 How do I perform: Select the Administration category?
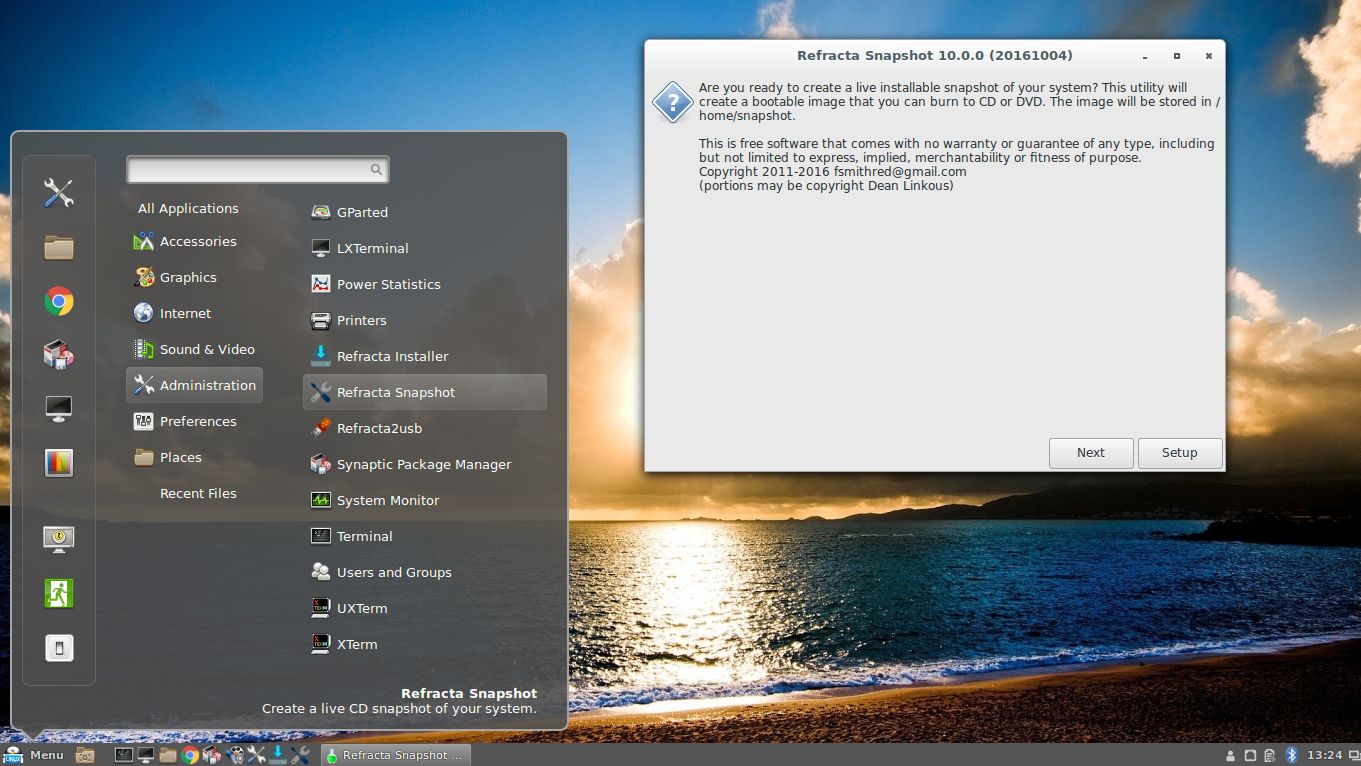pos(194,385)
